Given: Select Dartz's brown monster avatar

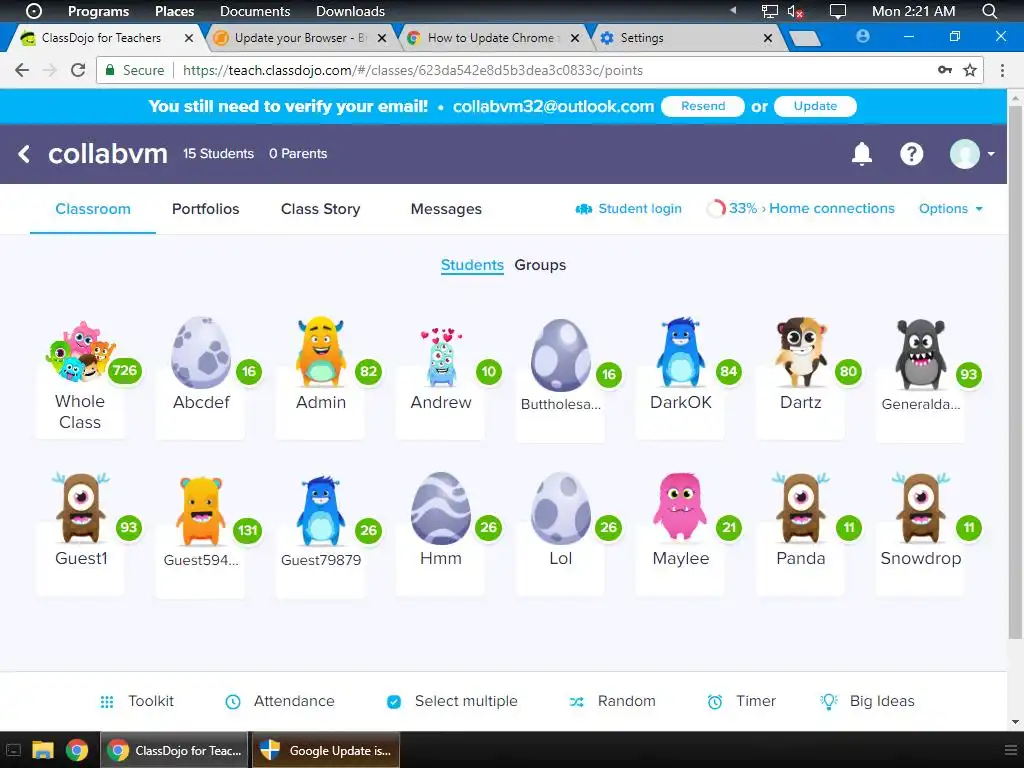Looking at the screenshot, I should (801, 353).
